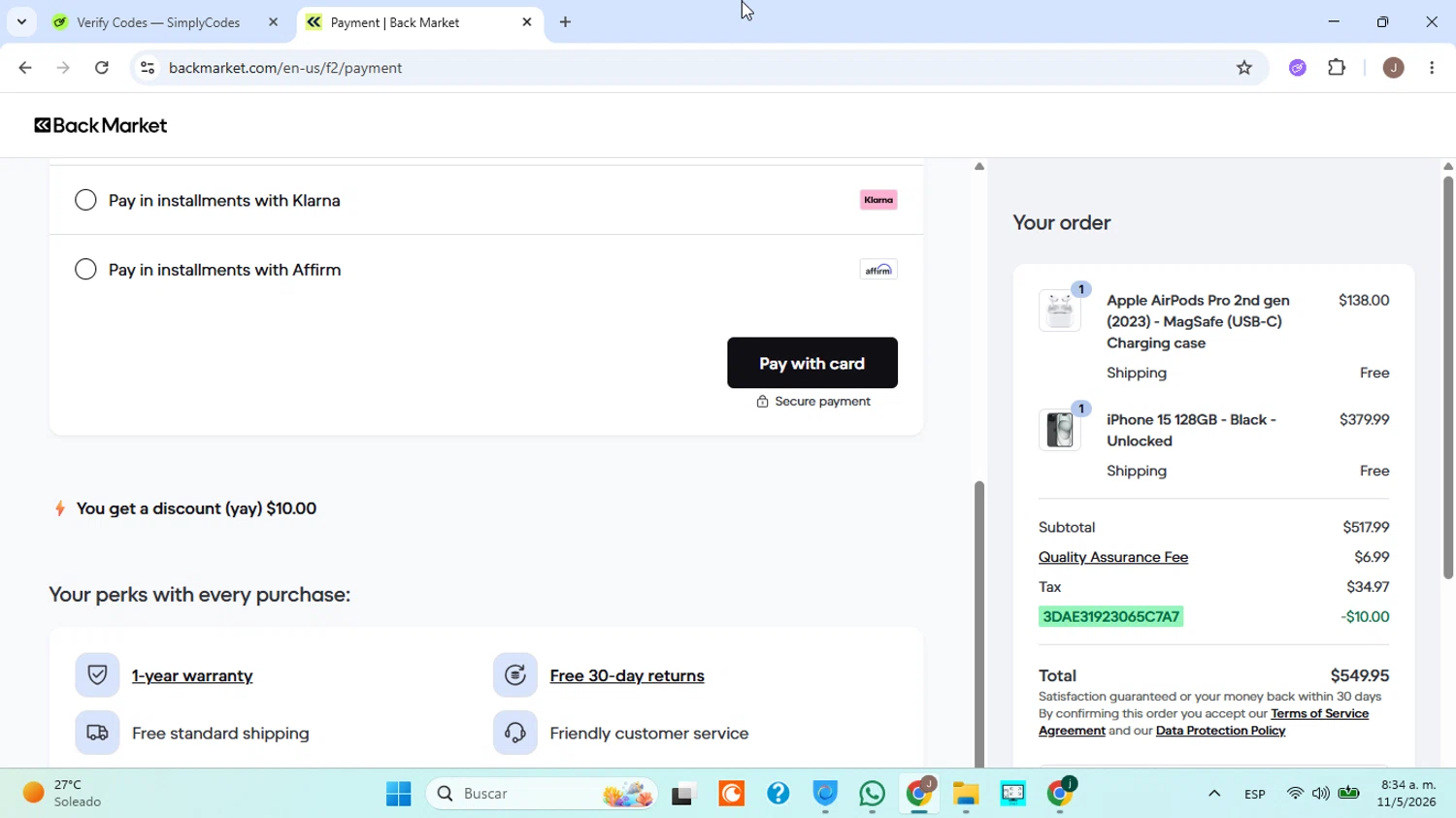
Task: Click the discount lightning bolt icon
Action: 60,508
